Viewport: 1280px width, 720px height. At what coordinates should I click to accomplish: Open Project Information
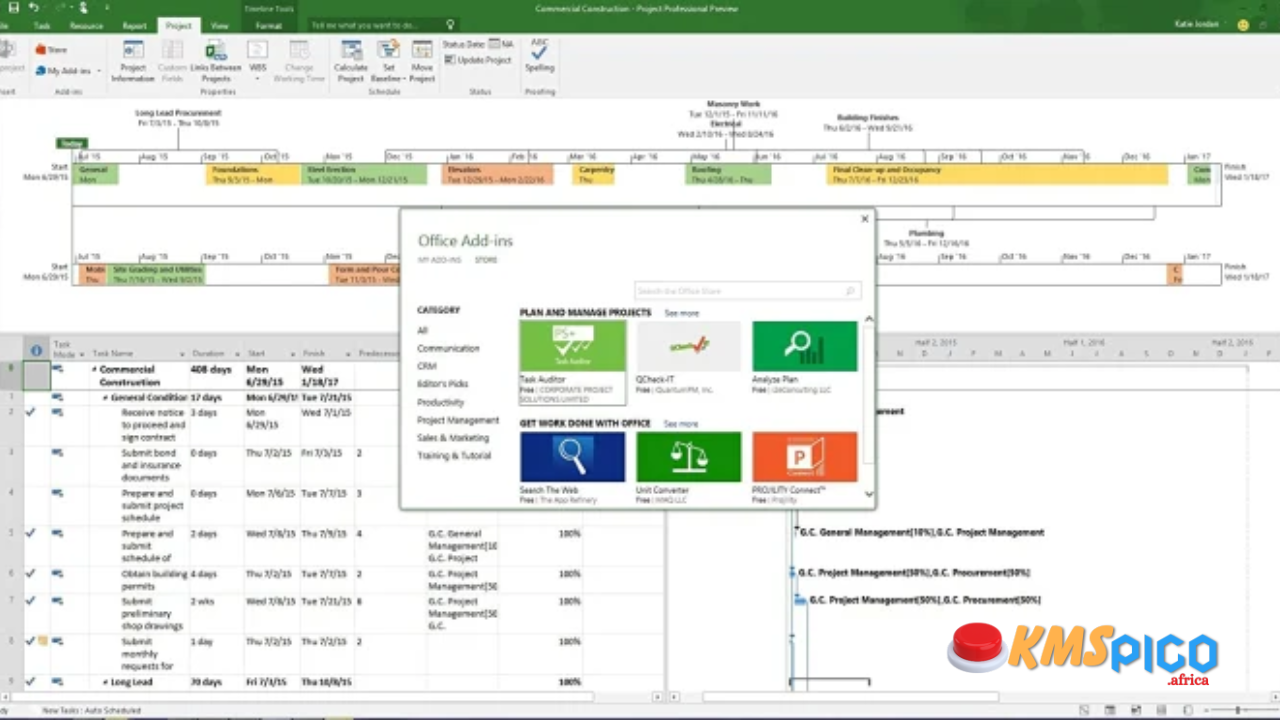coord(133,62)
